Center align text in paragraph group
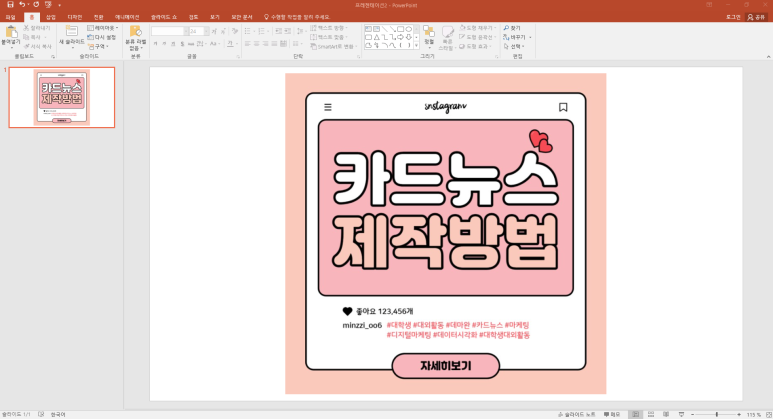773x419 pixels. (x=257, y=44)
